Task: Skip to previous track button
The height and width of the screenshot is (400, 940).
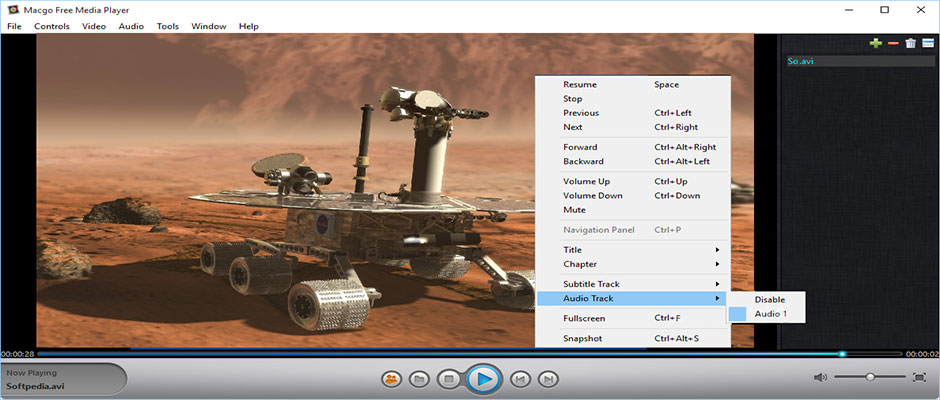Action: point(520,379)
